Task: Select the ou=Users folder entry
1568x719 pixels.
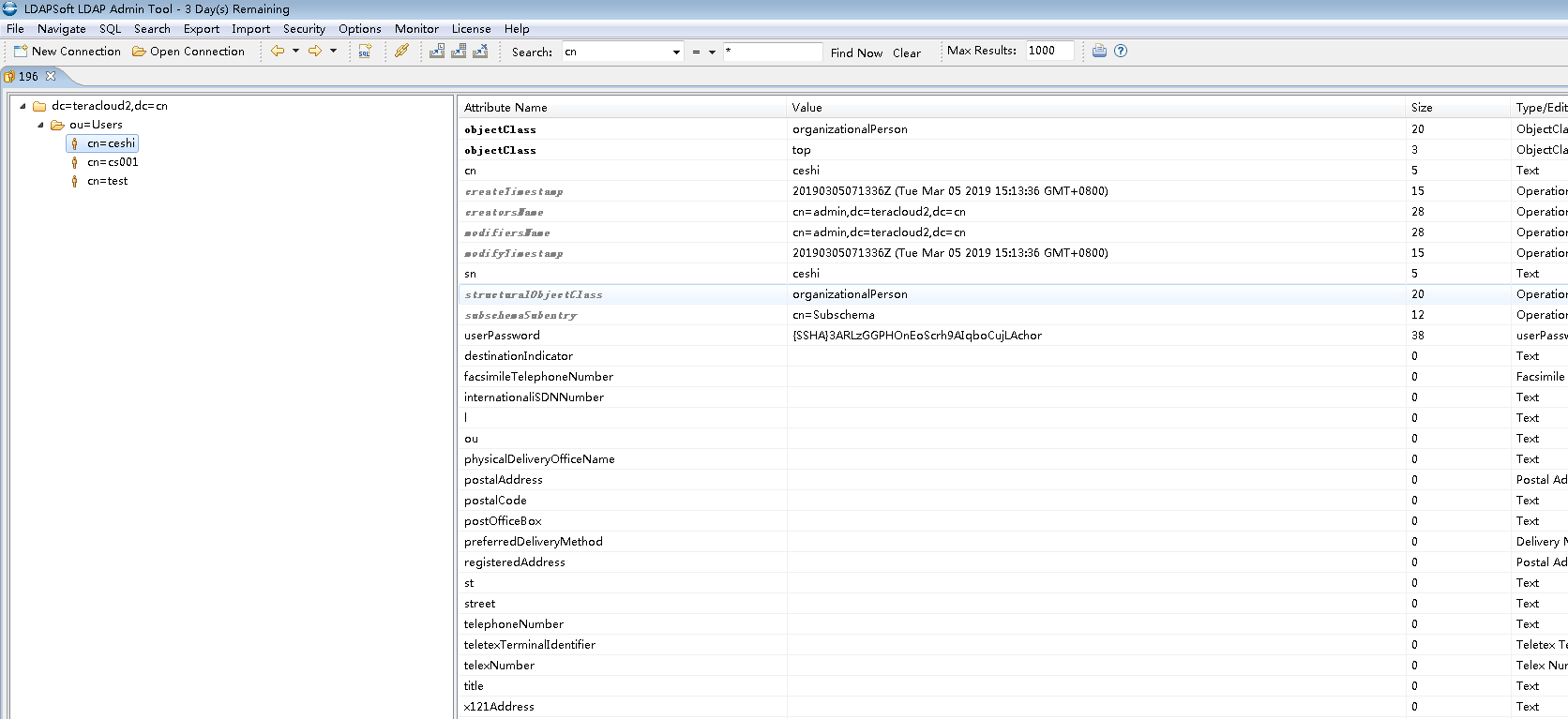Action: point(96,125)
